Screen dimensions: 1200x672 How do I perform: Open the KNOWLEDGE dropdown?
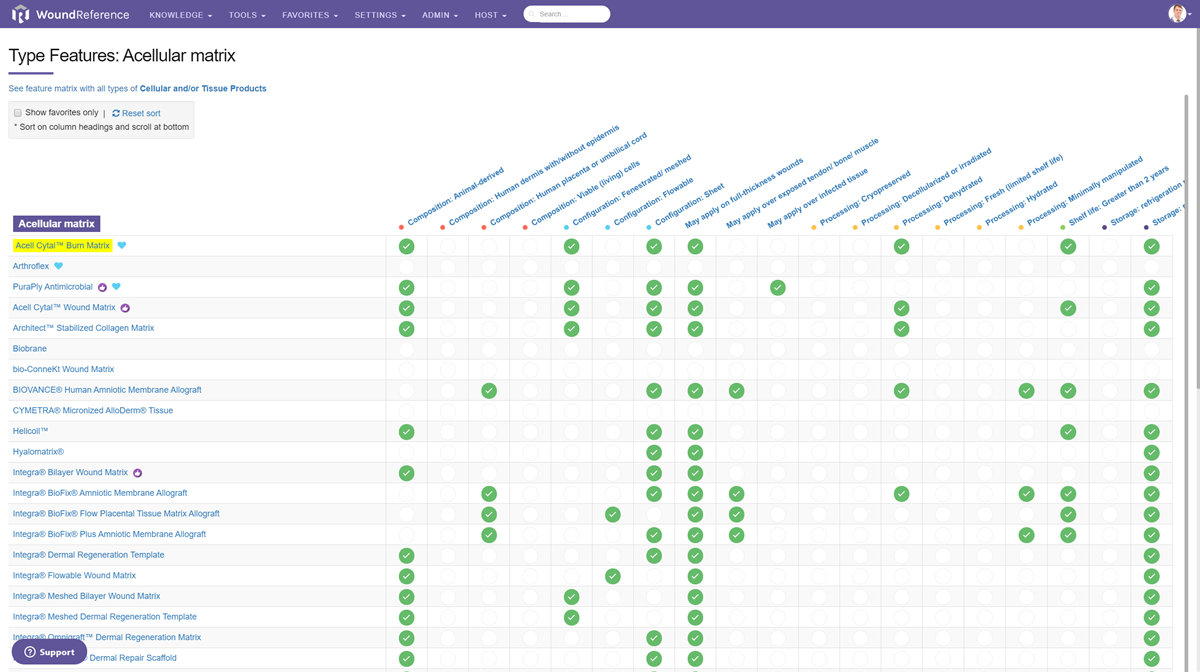[180, 15]
